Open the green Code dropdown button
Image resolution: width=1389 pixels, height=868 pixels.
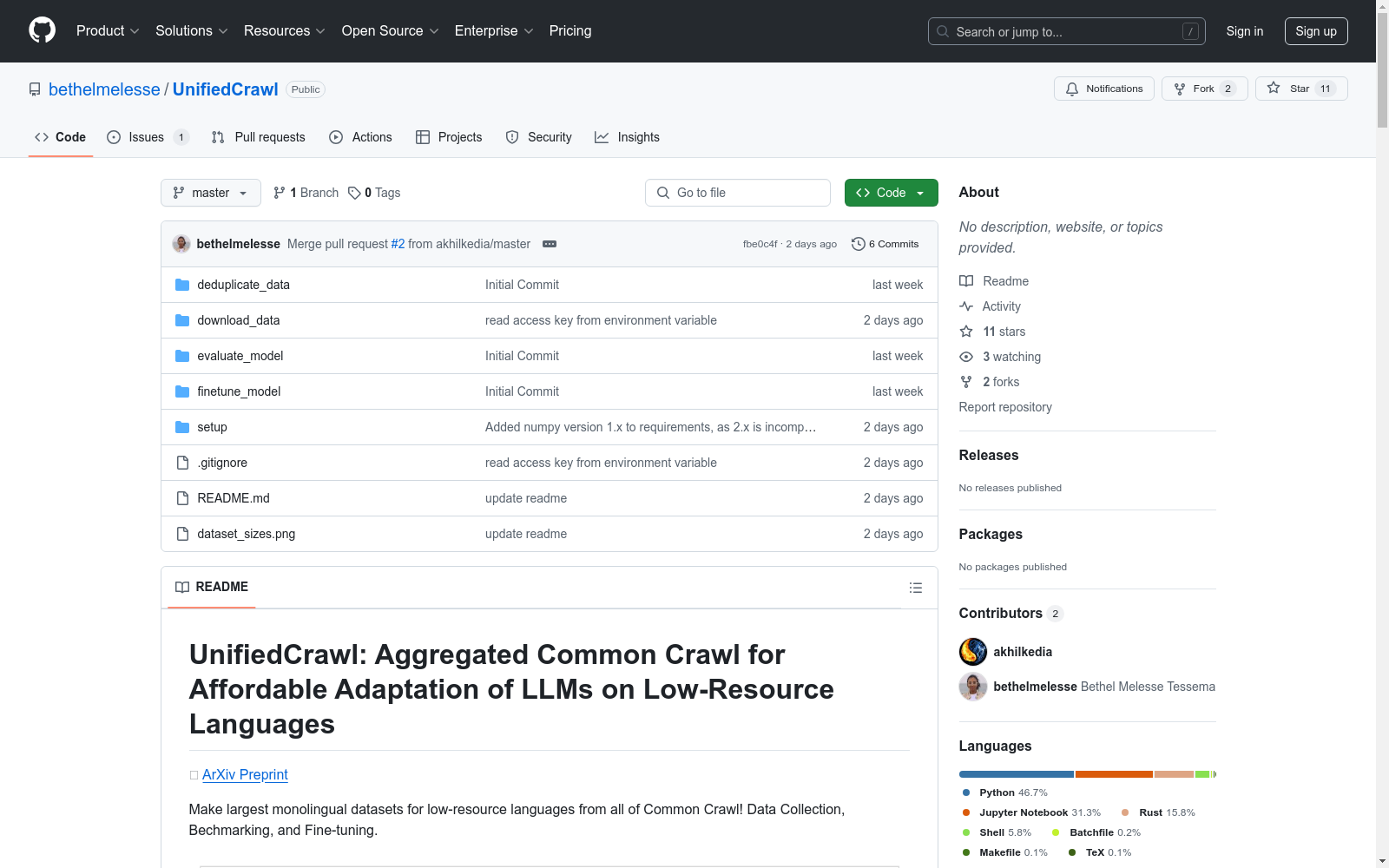(891, 193)
